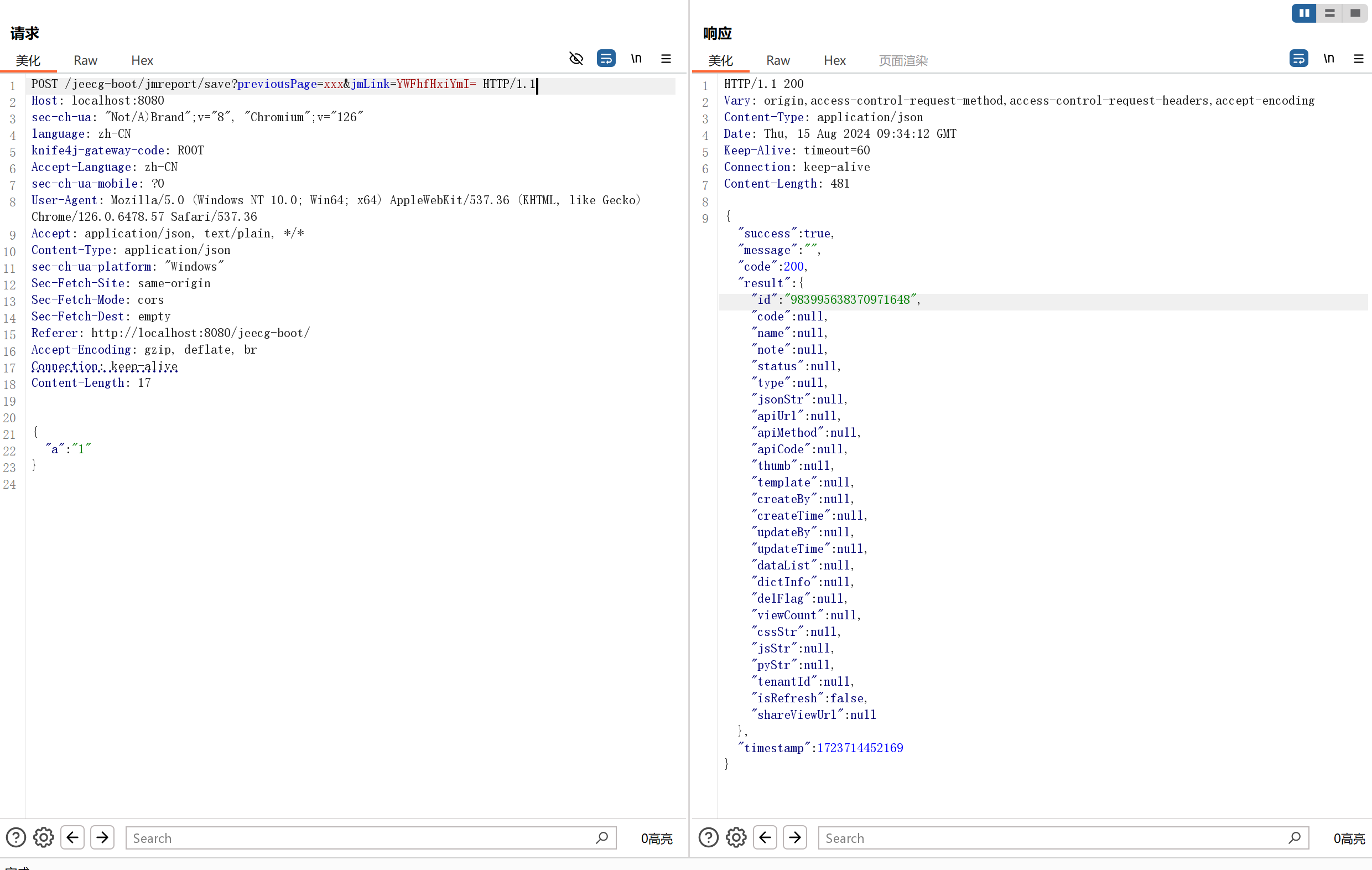Select stacked horizontal layout icon

1330,13
